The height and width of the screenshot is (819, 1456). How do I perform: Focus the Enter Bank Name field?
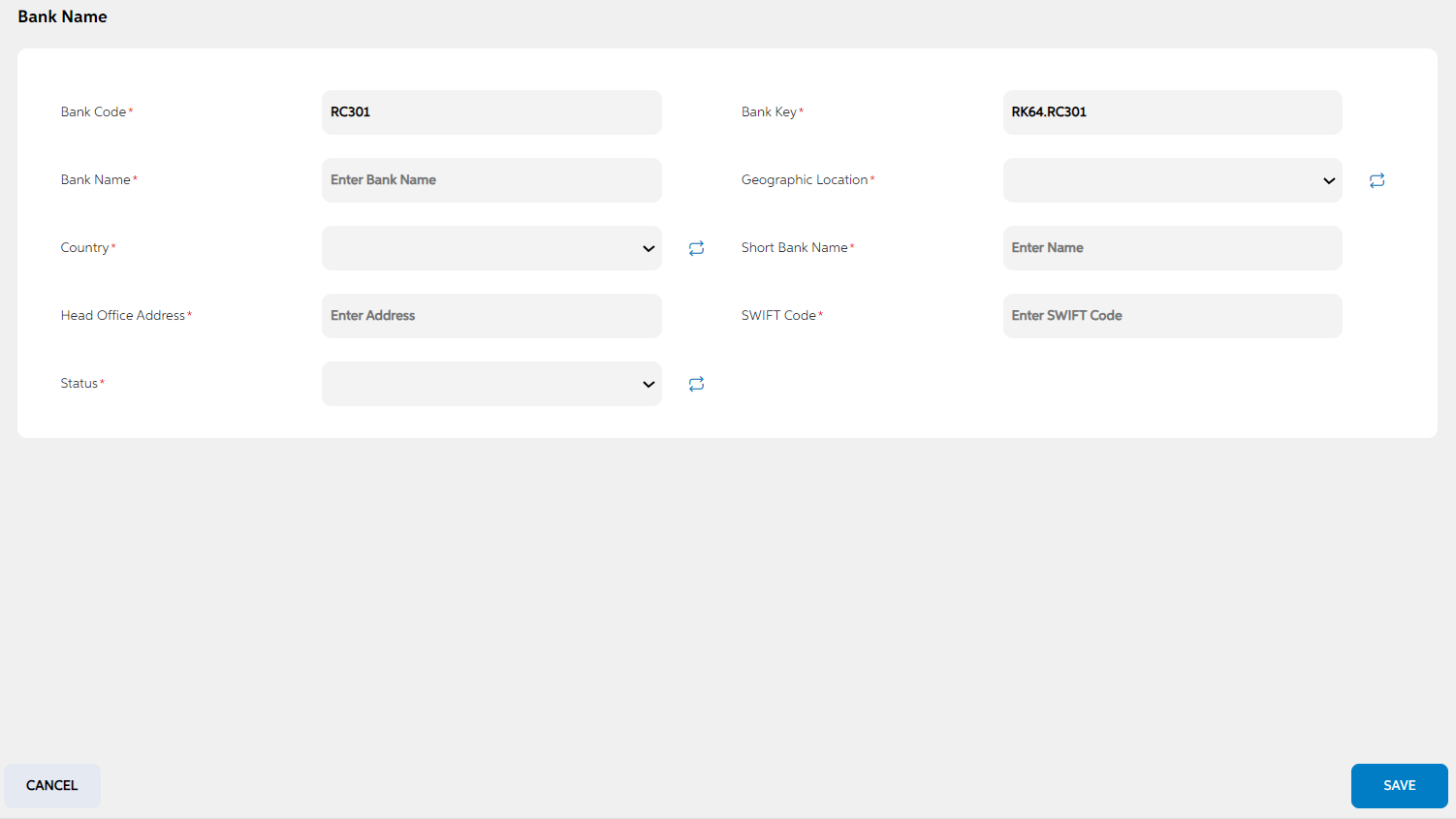491,180
